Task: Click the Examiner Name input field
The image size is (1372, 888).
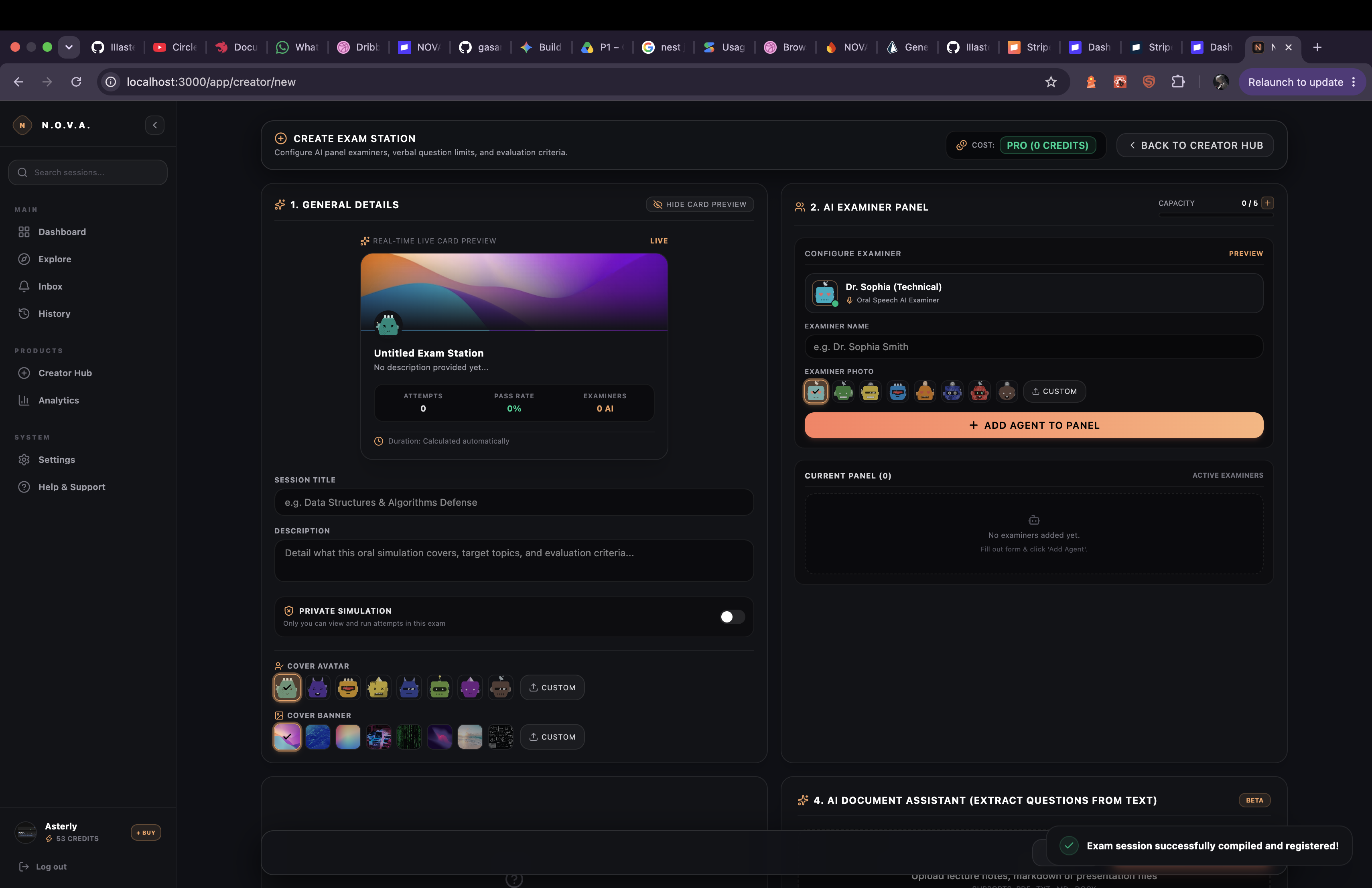Action: (x=1033, y=347)
